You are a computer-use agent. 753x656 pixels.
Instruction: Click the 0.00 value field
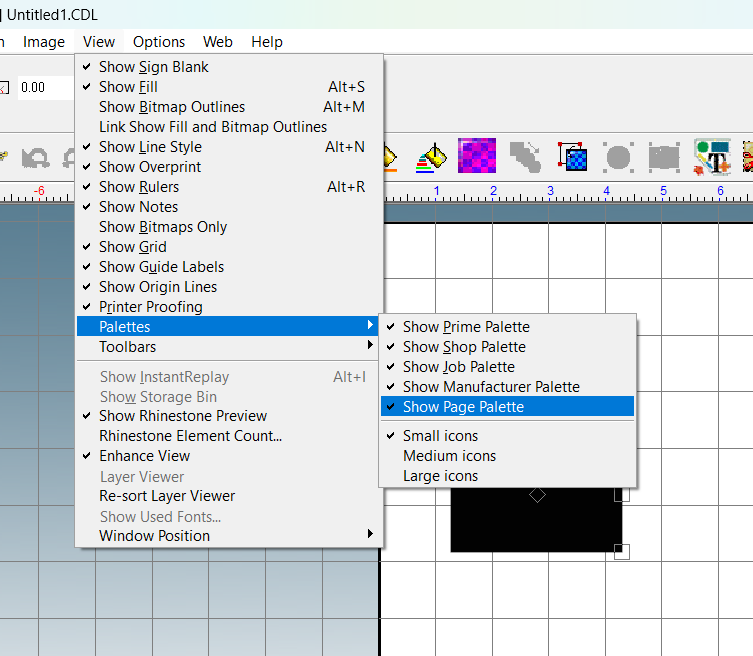45,87
